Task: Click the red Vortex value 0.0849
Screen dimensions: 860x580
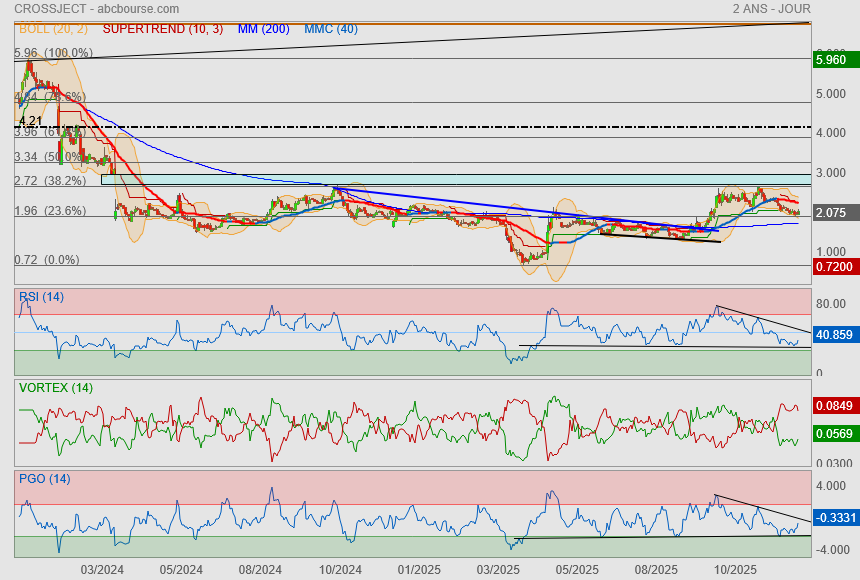Action: point(833,406)
